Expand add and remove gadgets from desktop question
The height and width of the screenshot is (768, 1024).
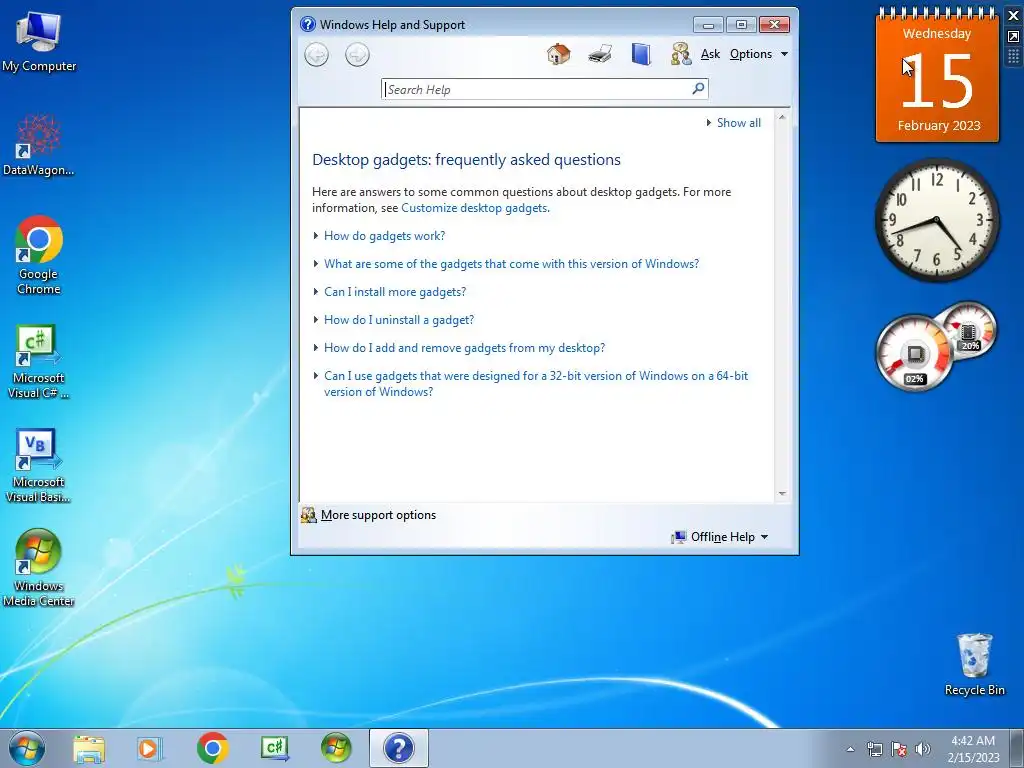coord(464,348)
